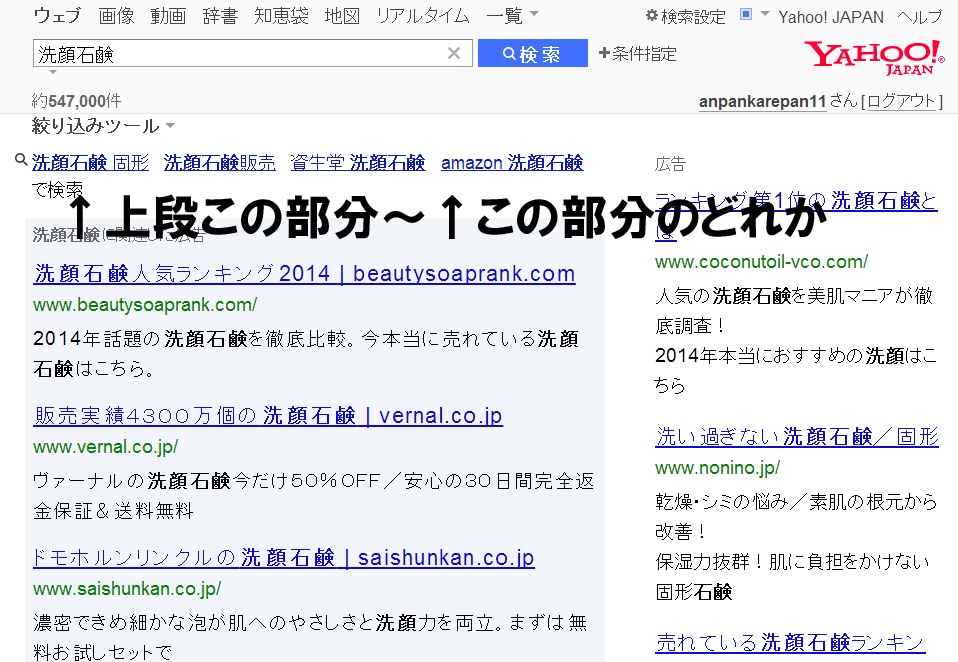
Task: Click related search 洗顔石鹸 固形
Action: [90, 162]
